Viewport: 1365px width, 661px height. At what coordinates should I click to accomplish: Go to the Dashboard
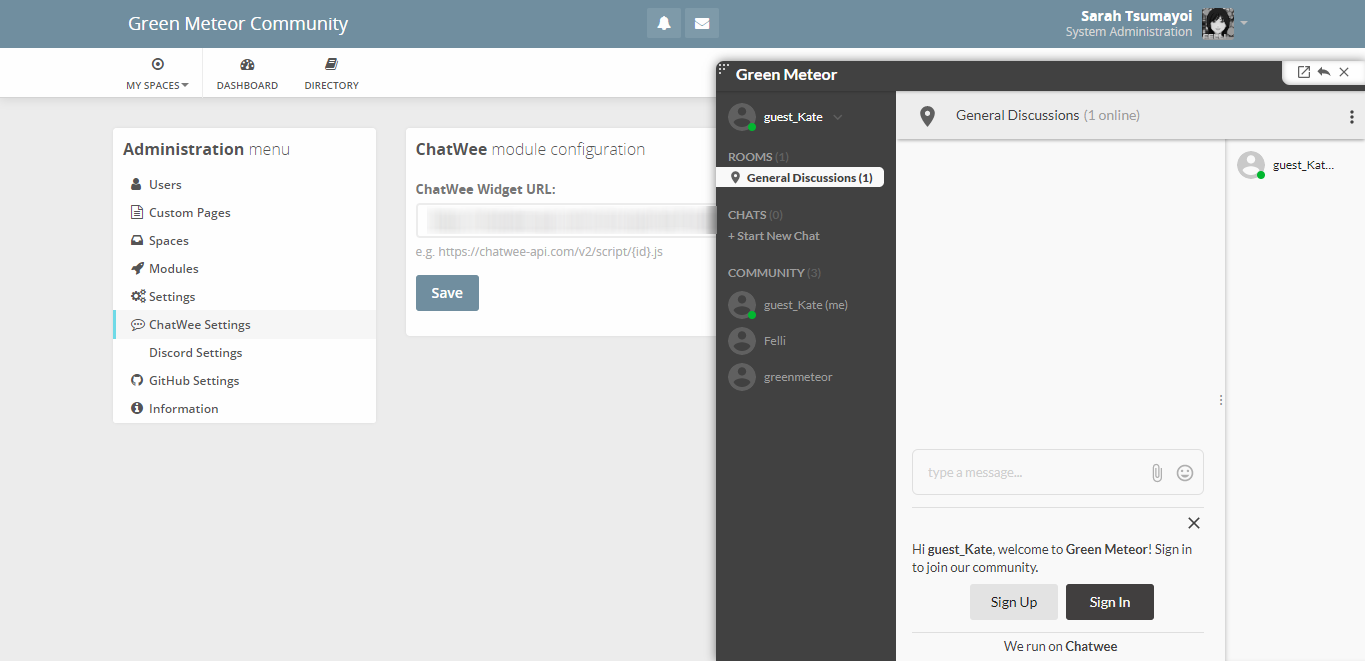247,74
